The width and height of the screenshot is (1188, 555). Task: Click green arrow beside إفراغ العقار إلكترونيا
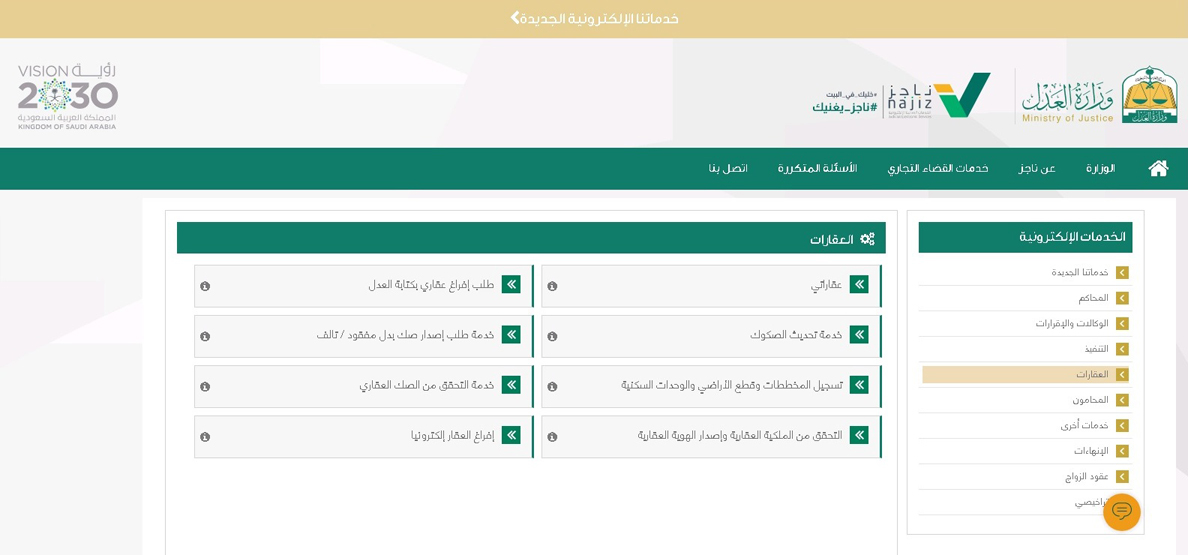pyautogui.click(x=511, y=435)
